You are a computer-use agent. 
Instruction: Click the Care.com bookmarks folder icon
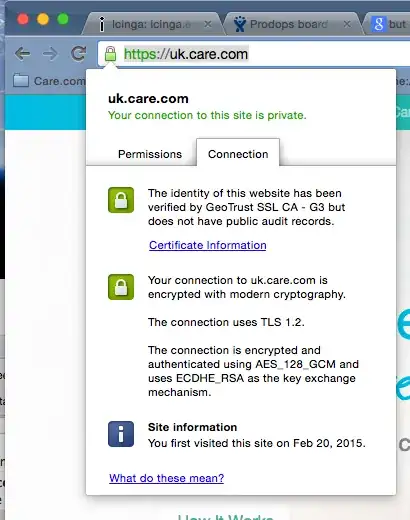pyautogui.click(x=21, y=80)
